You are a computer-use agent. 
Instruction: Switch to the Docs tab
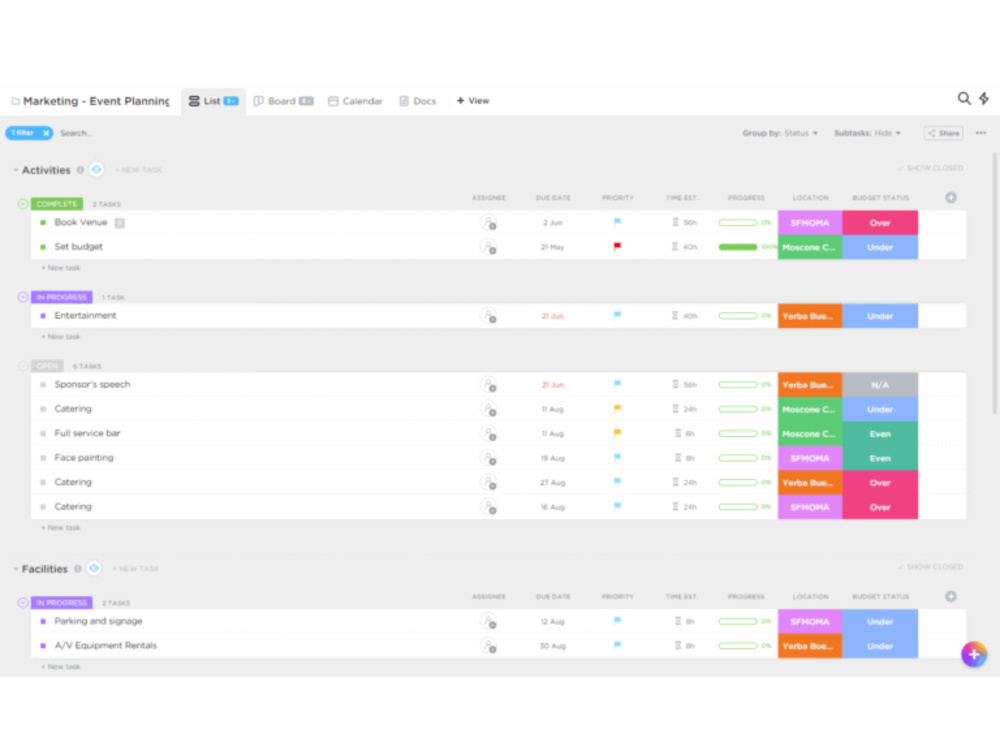[x=418, y=101]
